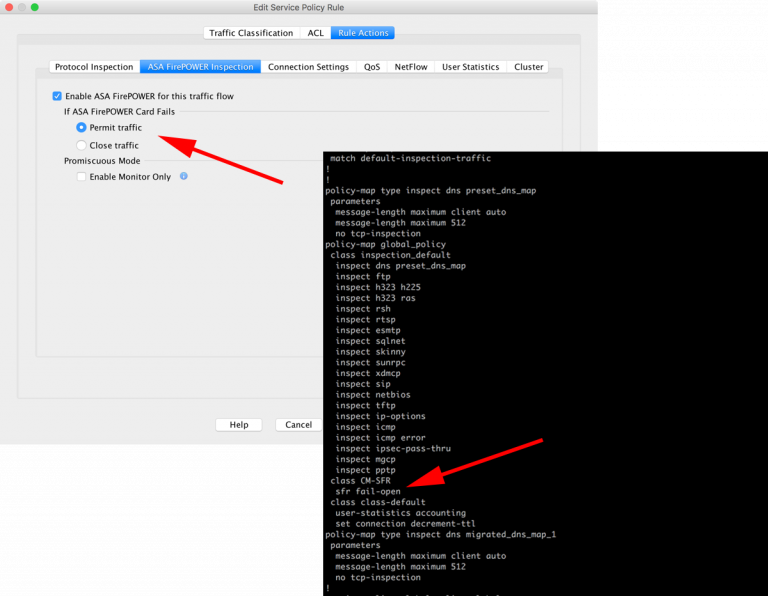Screen dimensions: 768x596
Task: Minimize window with the yellow button
Action: tap(22, 7)
